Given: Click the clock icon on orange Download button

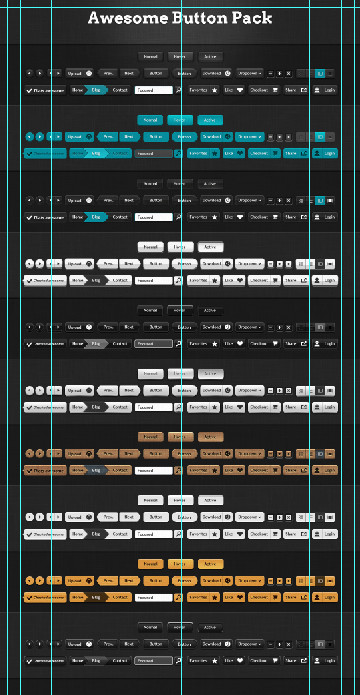Looking at the screenshot, I should click(228, 581).
